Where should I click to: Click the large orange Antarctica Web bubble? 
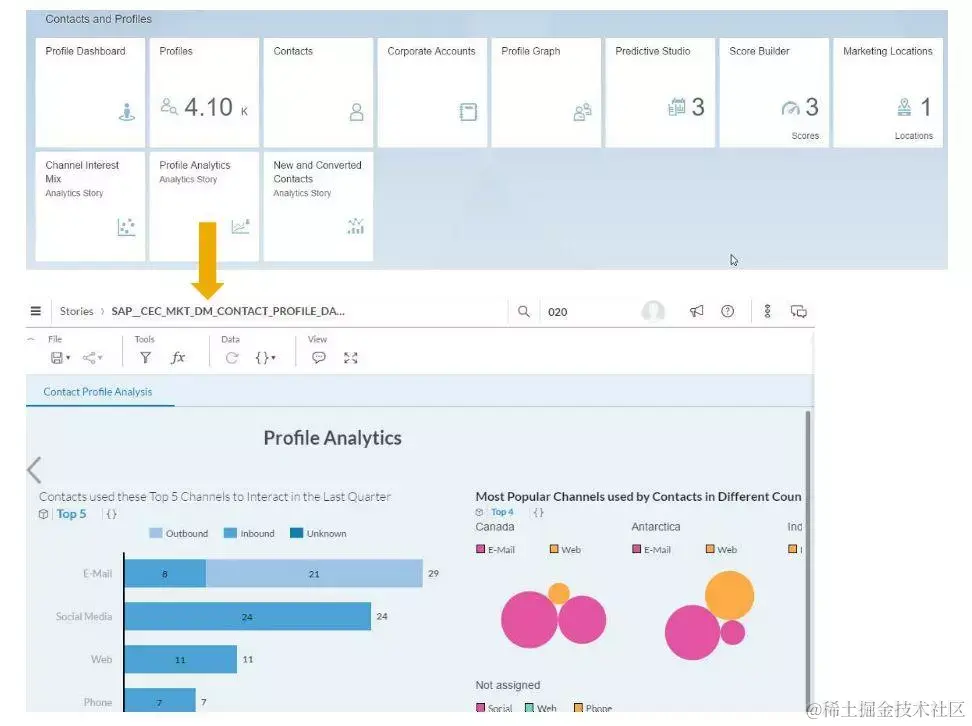(x=730, y=596)
